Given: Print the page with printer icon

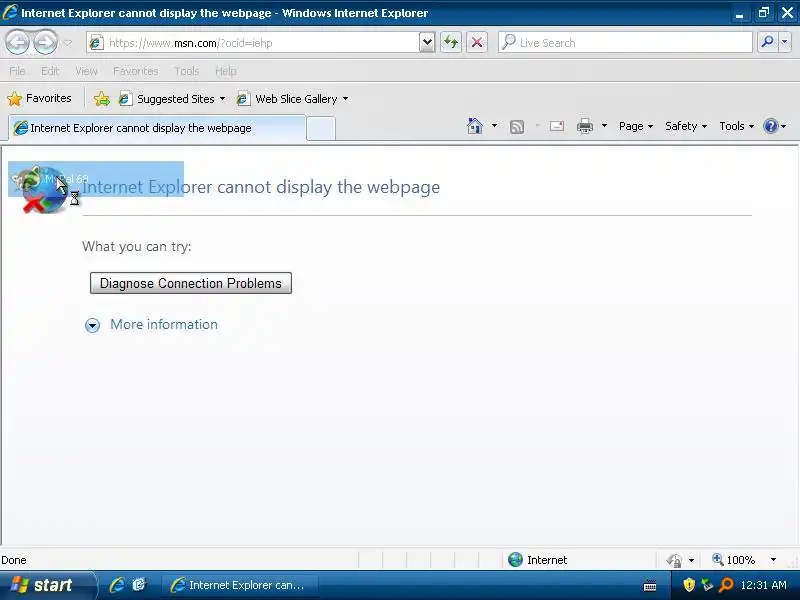Looking at the screenshot, I should click(585, 126).
